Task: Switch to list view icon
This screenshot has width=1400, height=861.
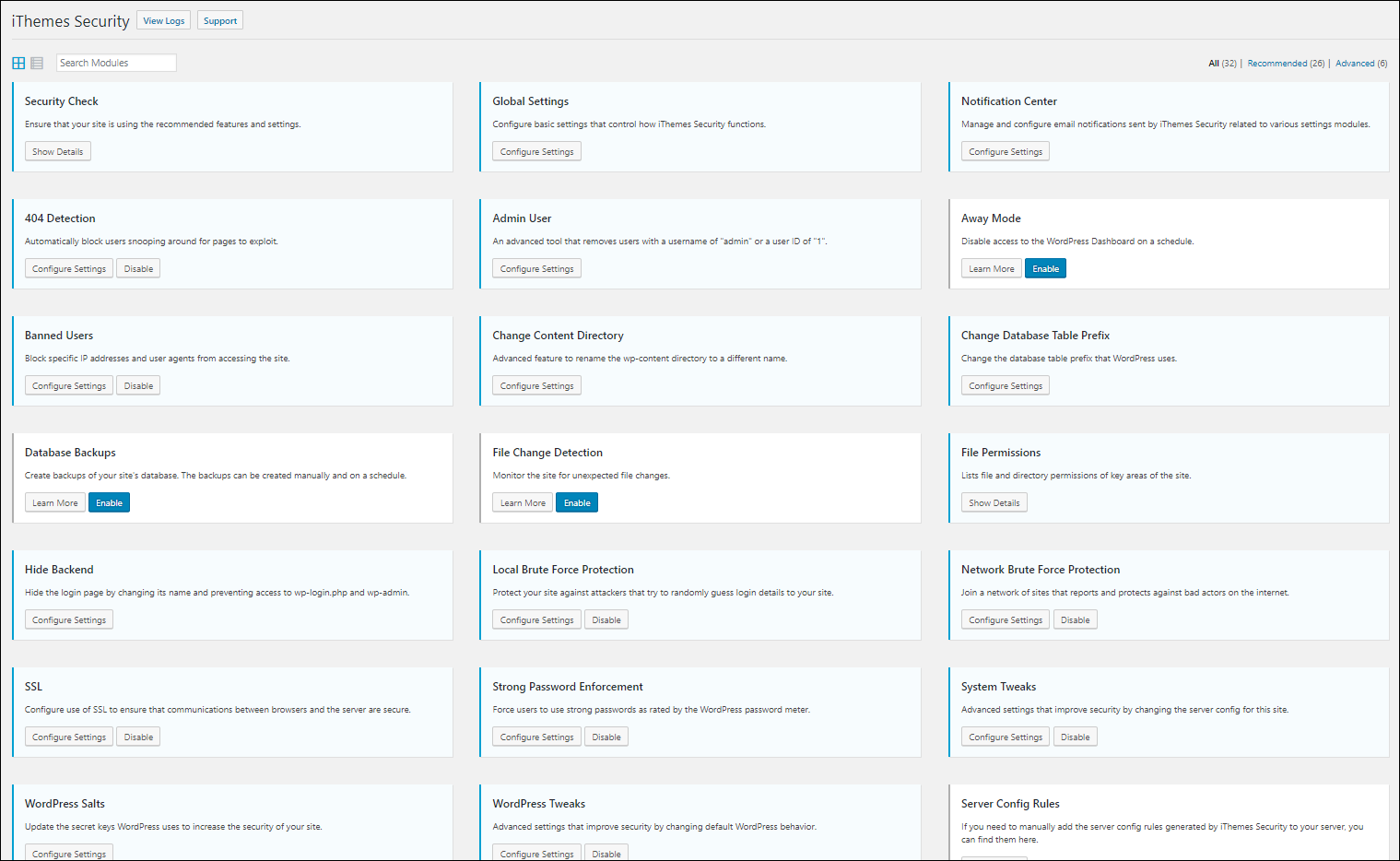Action: pos(37,63)
